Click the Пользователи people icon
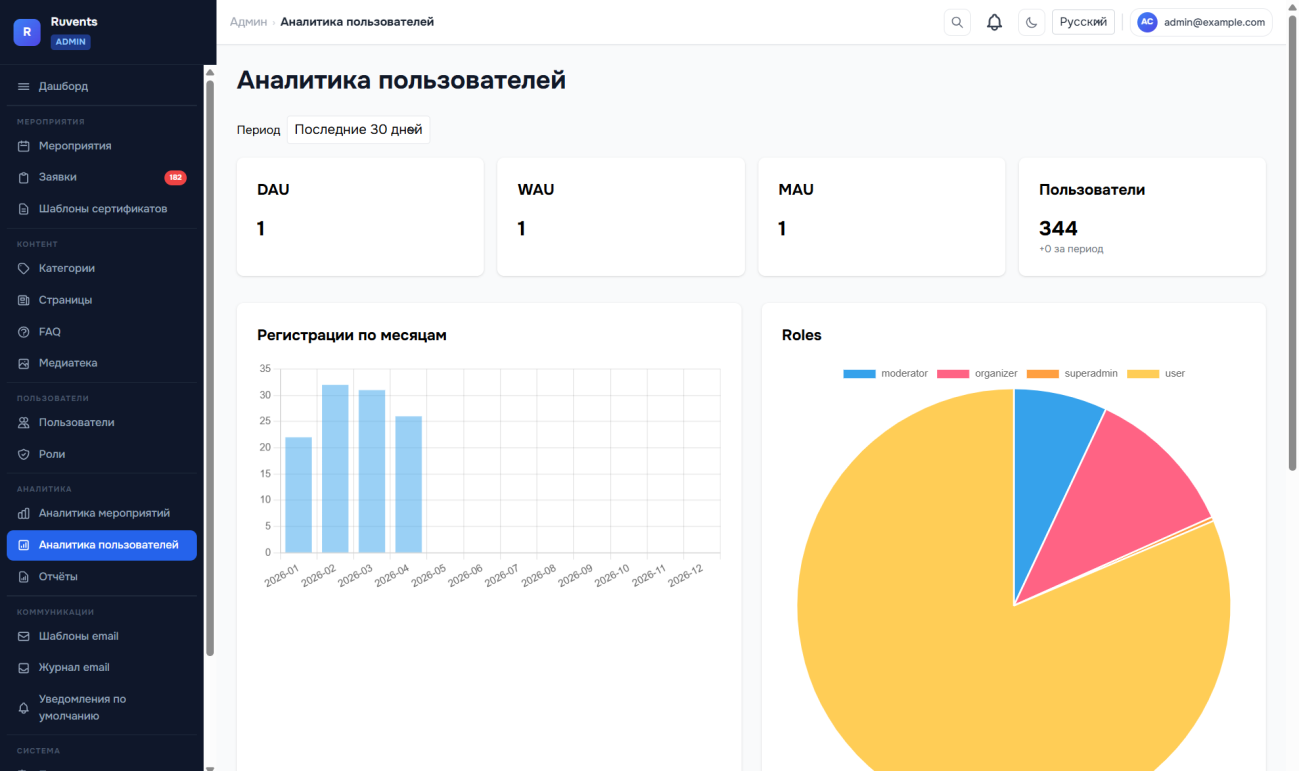The height and width of the screenshot is (771, 1299). click(24, 422)
